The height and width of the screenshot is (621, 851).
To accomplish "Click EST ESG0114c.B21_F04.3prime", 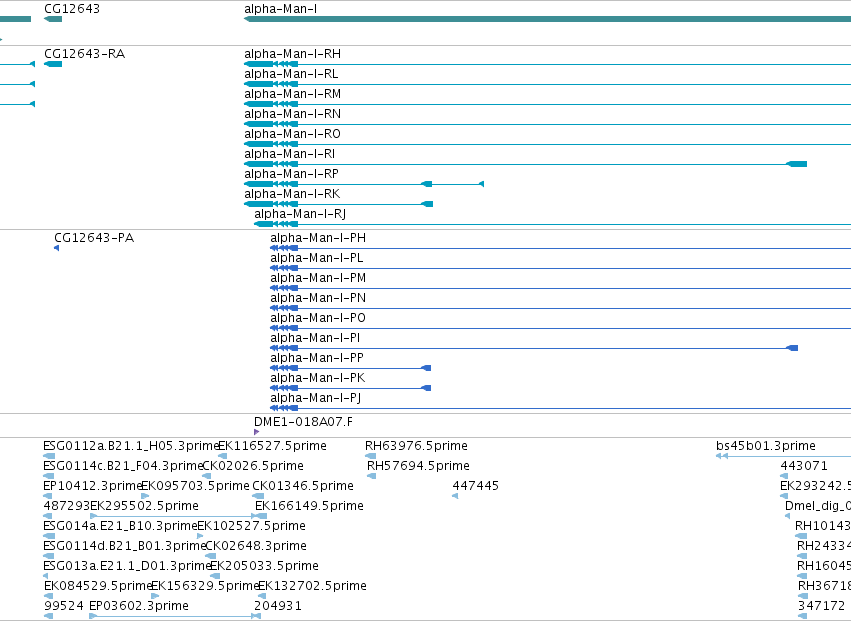I will tap(123, 466).
